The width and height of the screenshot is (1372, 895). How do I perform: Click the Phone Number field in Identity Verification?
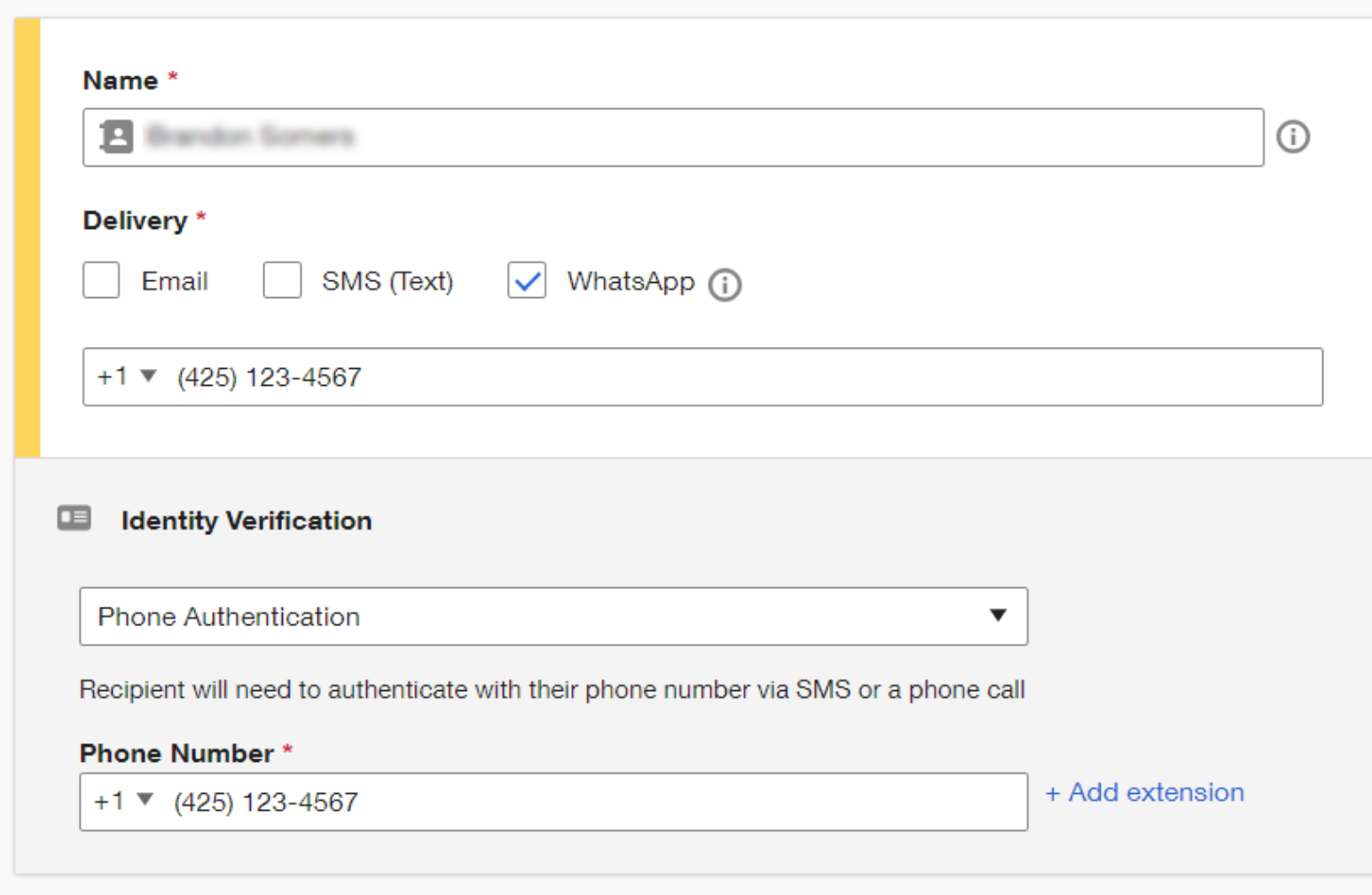(x=594, y=802)
